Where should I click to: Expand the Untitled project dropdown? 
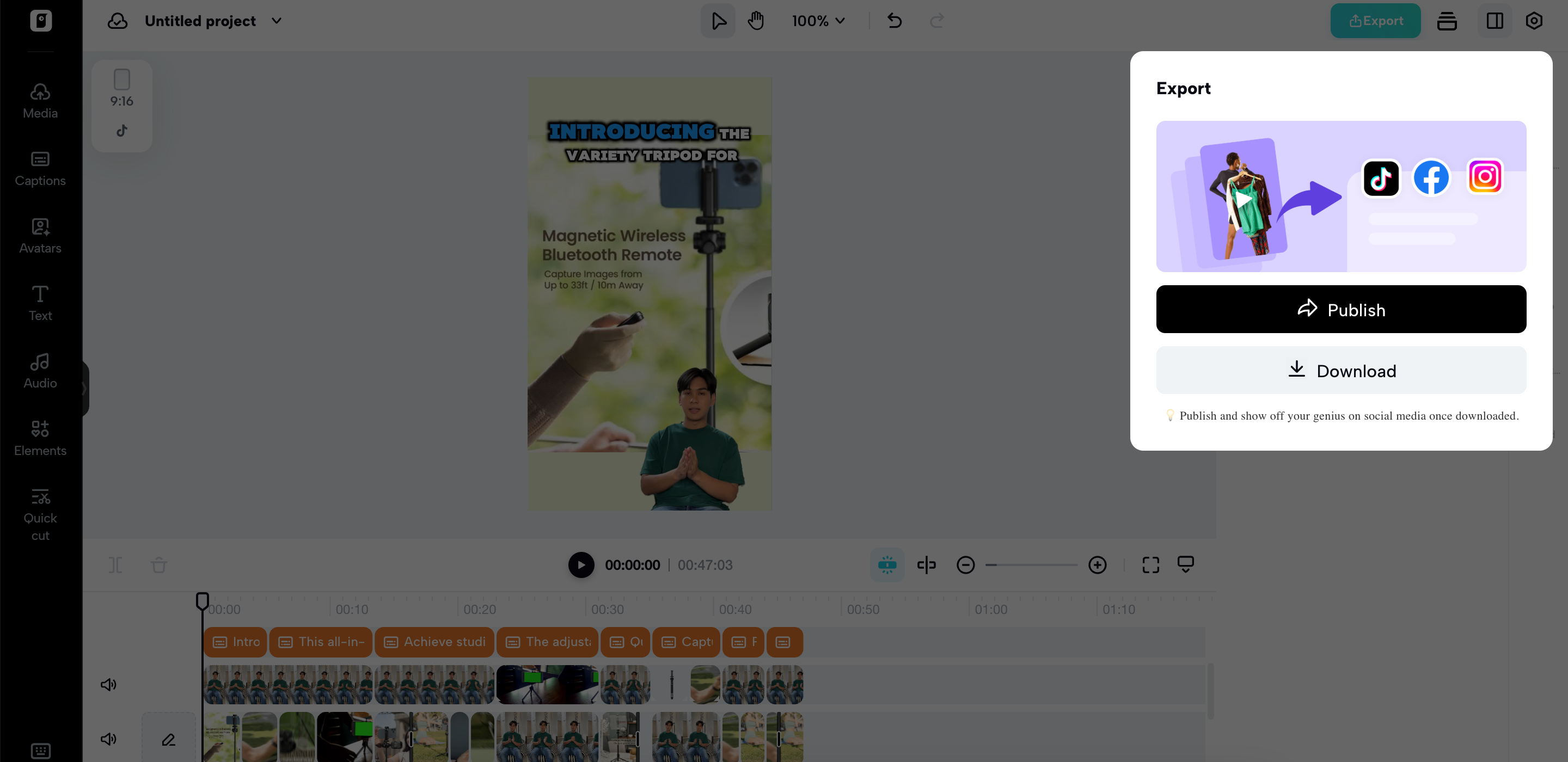[x=277, y=21]
